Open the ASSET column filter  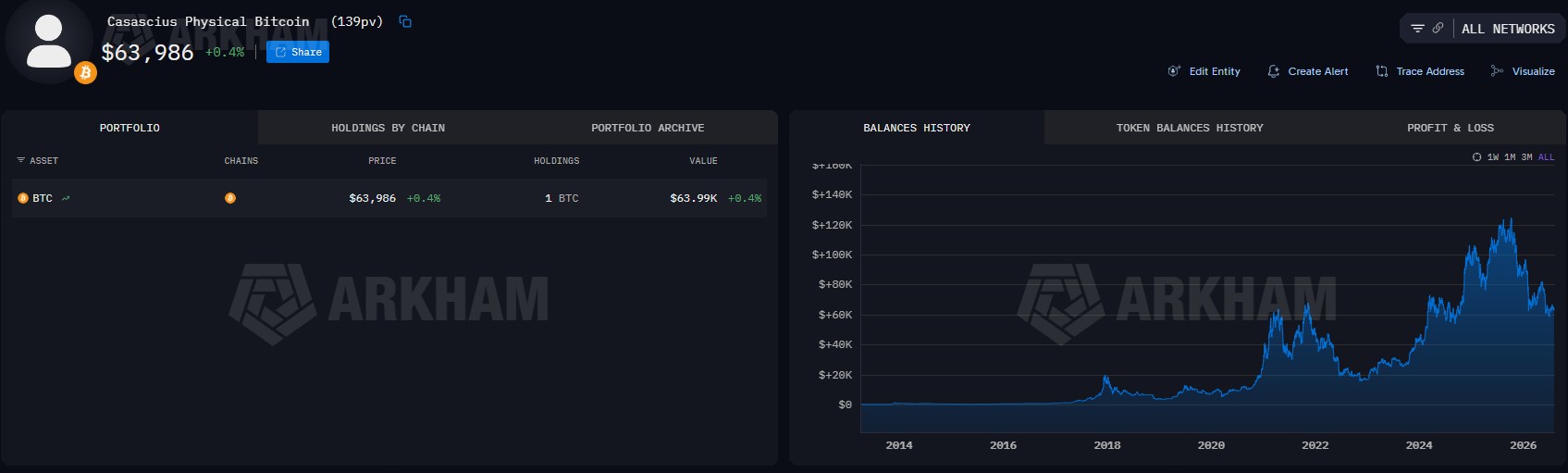tap(21, 160)
